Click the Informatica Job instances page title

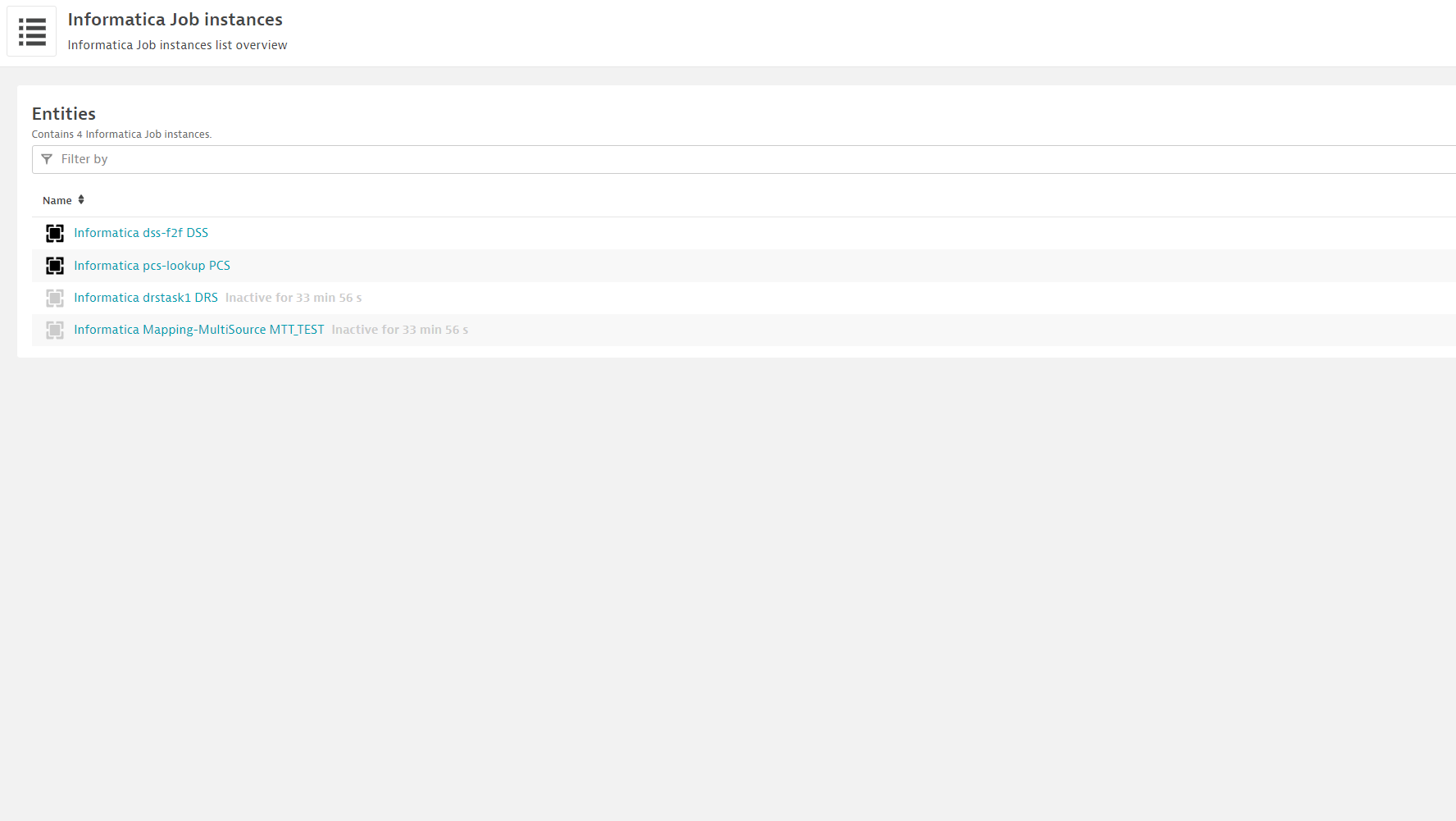coord(175,20)
